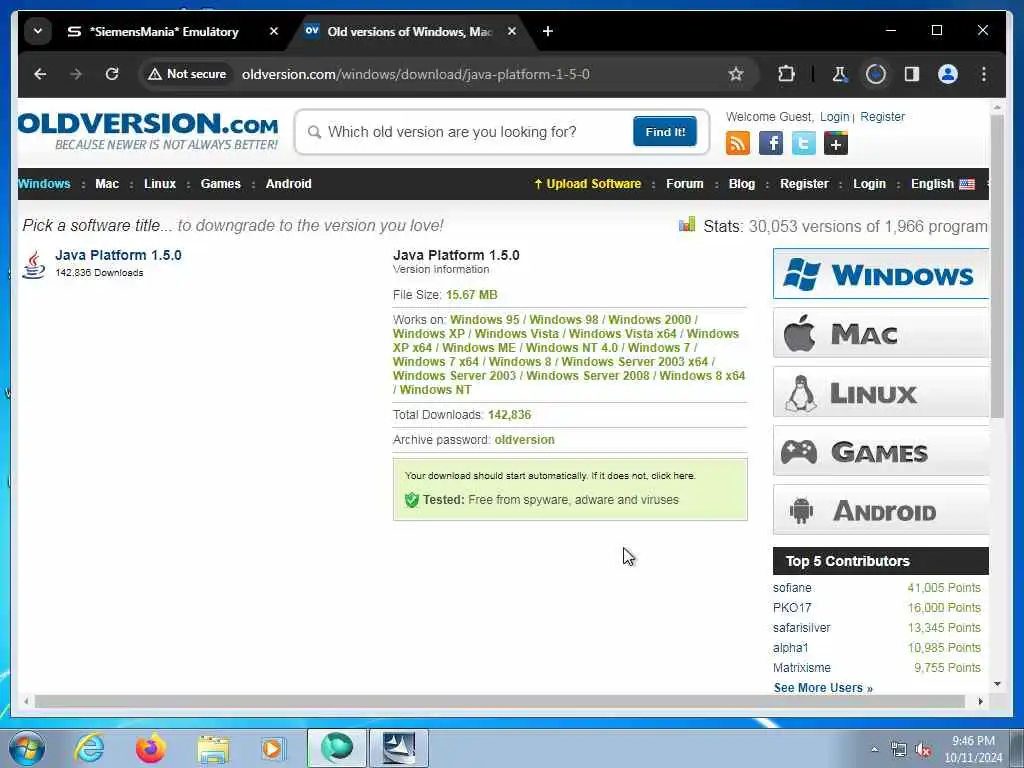
Task: Click the plus share icon
Action: coord(836,143)
